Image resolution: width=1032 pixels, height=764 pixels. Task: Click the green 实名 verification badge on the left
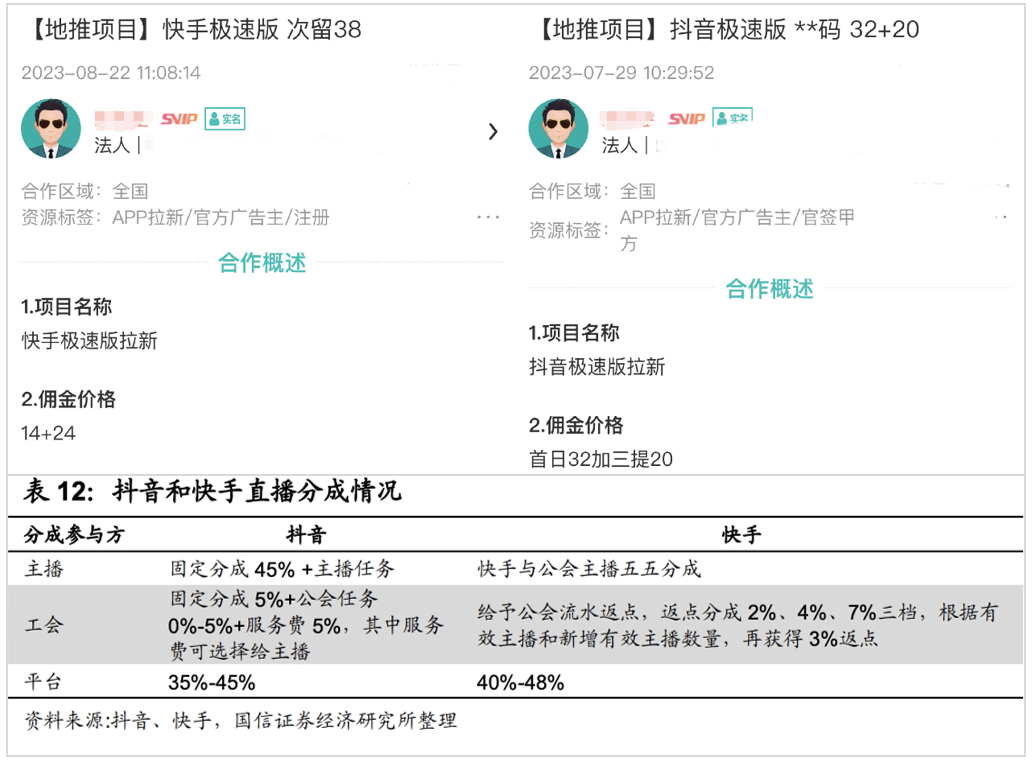[225, 119]
